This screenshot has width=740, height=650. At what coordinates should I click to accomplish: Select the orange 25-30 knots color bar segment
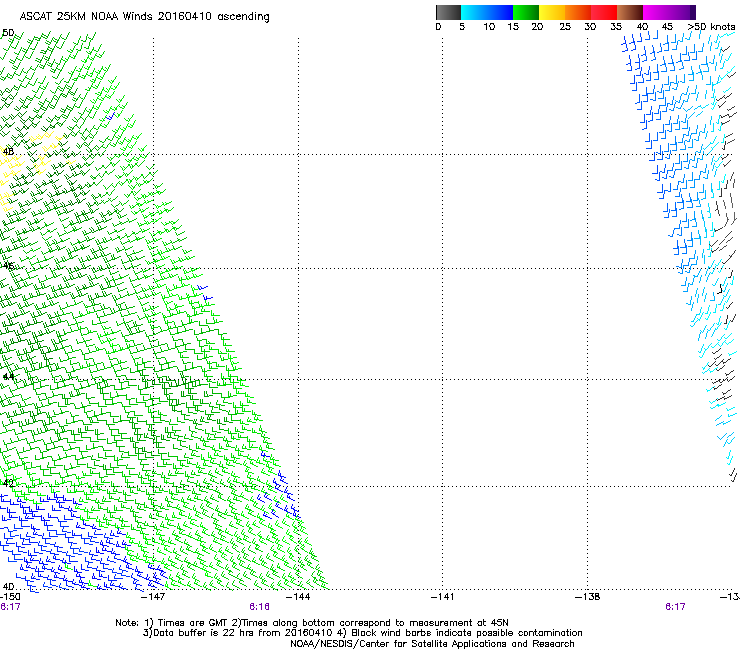(578, 12)
